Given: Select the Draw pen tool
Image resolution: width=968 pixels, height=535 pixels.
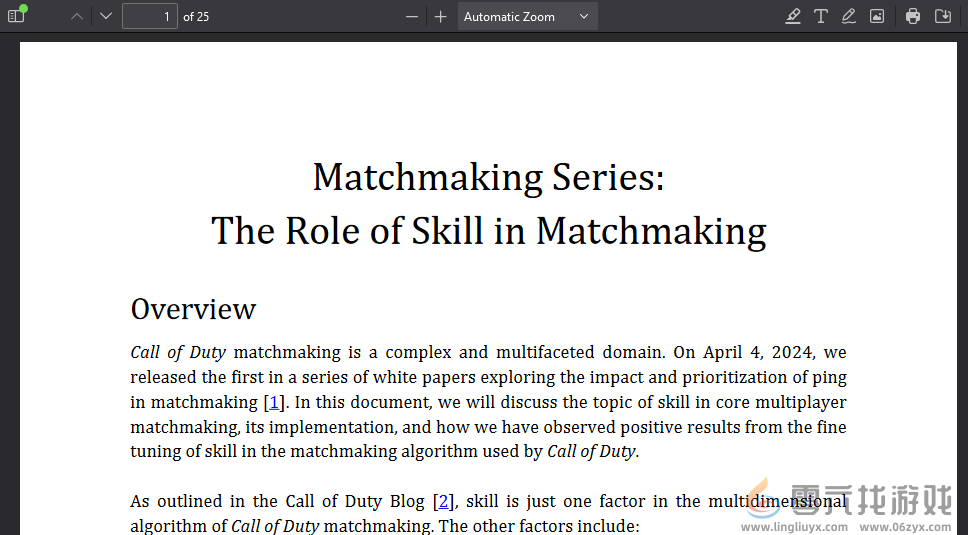Looking at the screenshot, I should [x=849, y=16].
